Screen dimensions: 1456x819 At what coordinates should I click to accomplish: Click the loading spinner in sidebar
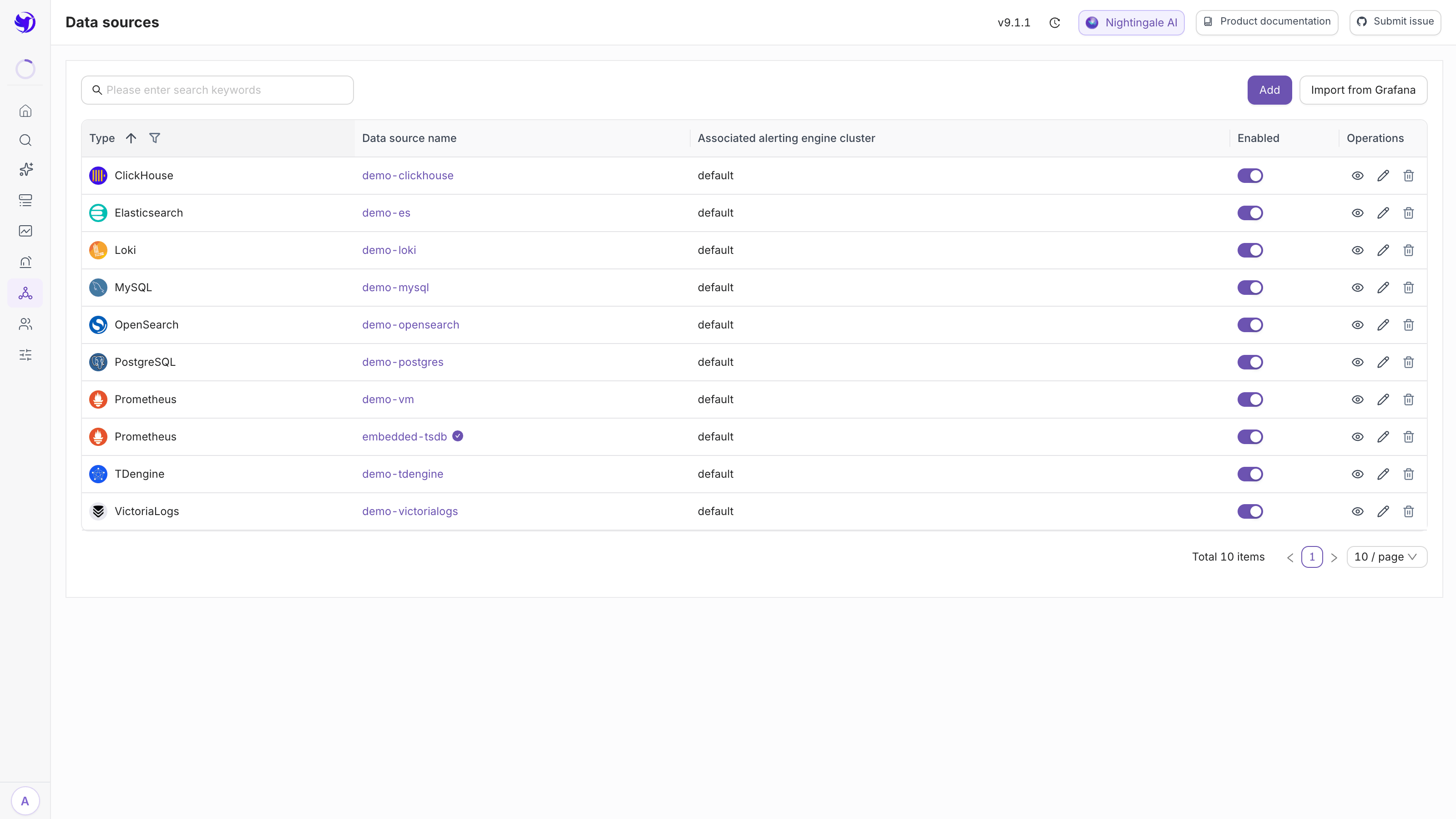25,69
